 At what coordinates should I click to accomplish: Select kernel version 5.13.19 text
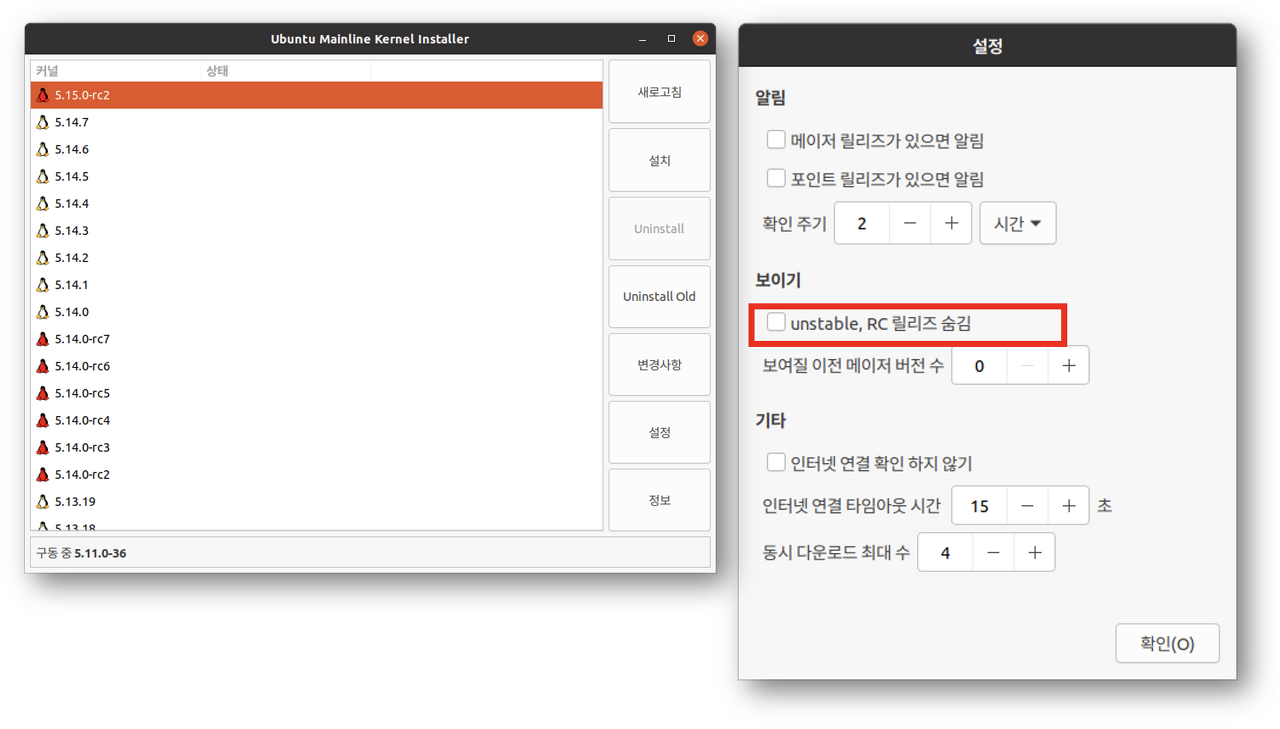[x=75, y=501]
